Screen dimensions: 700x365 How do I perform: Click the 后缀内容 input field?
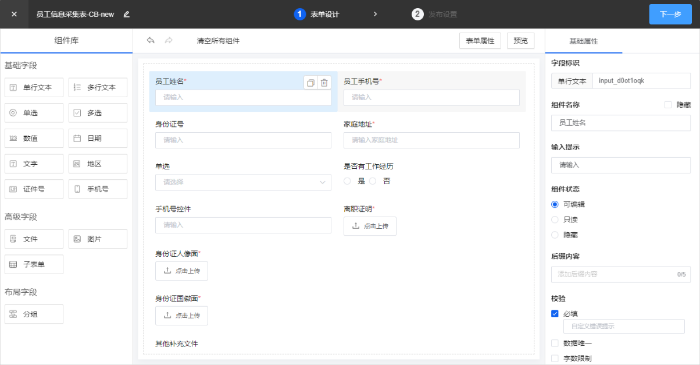(621, 274)
